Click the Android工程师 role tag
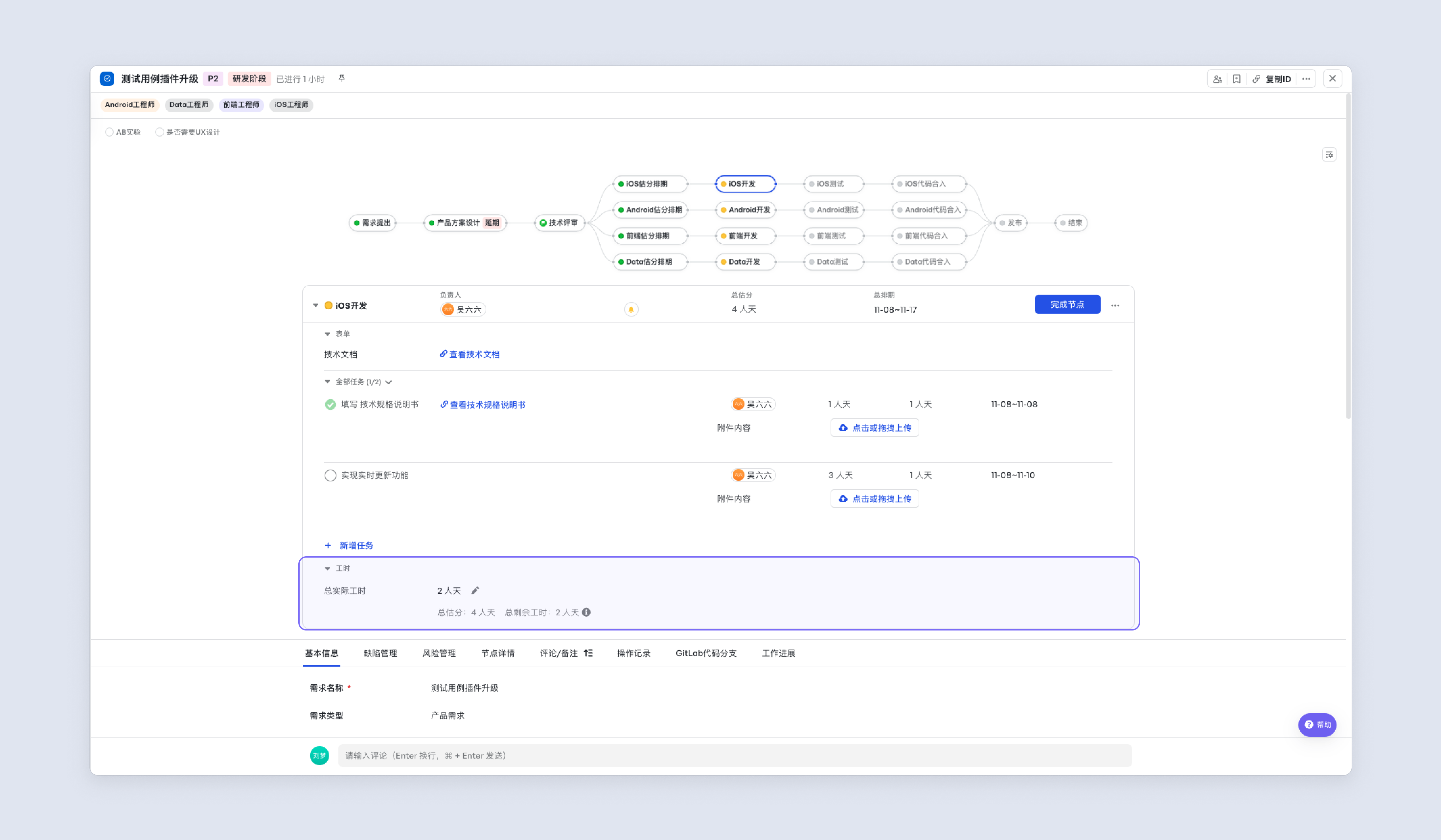Viewport: 1441px width, 840px height. 130,104
